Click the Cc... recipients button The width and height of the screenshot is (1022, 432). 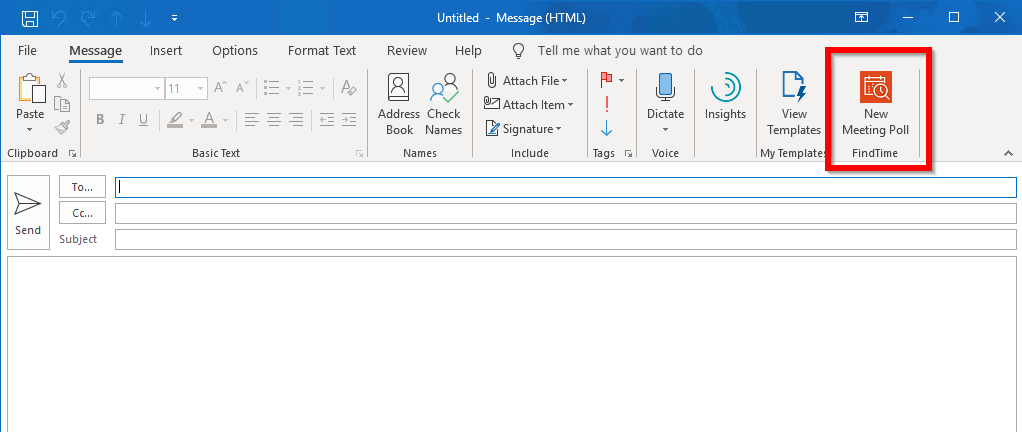[82, 213]
